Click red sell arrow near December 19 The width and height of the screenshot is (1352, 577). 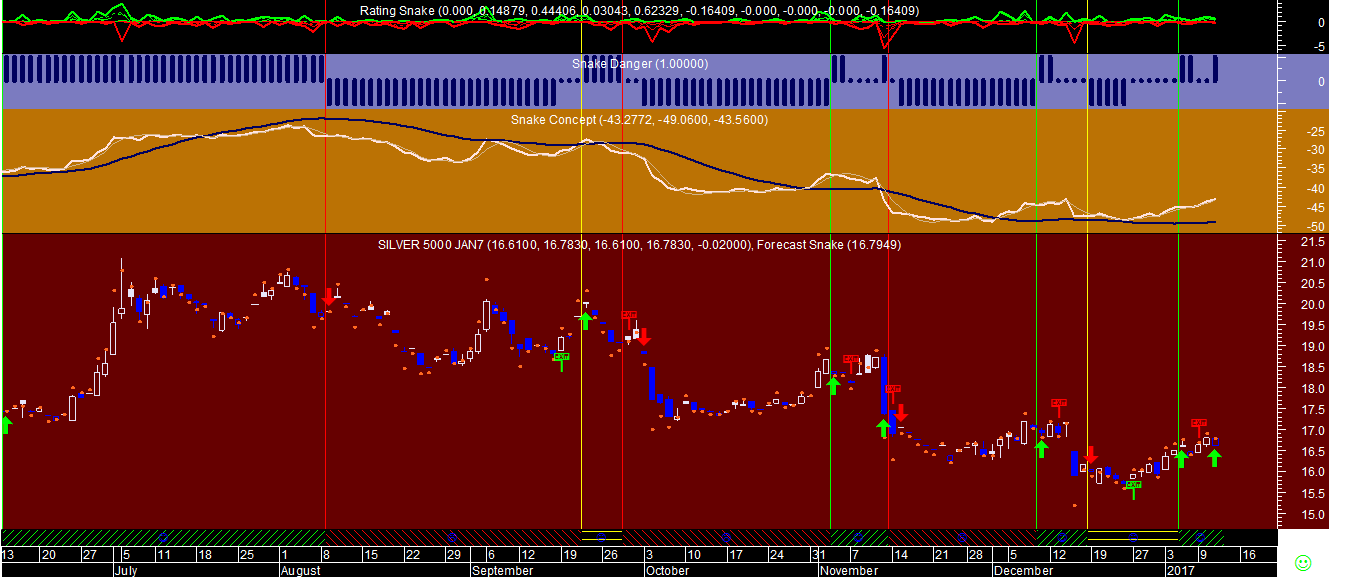1090,455
